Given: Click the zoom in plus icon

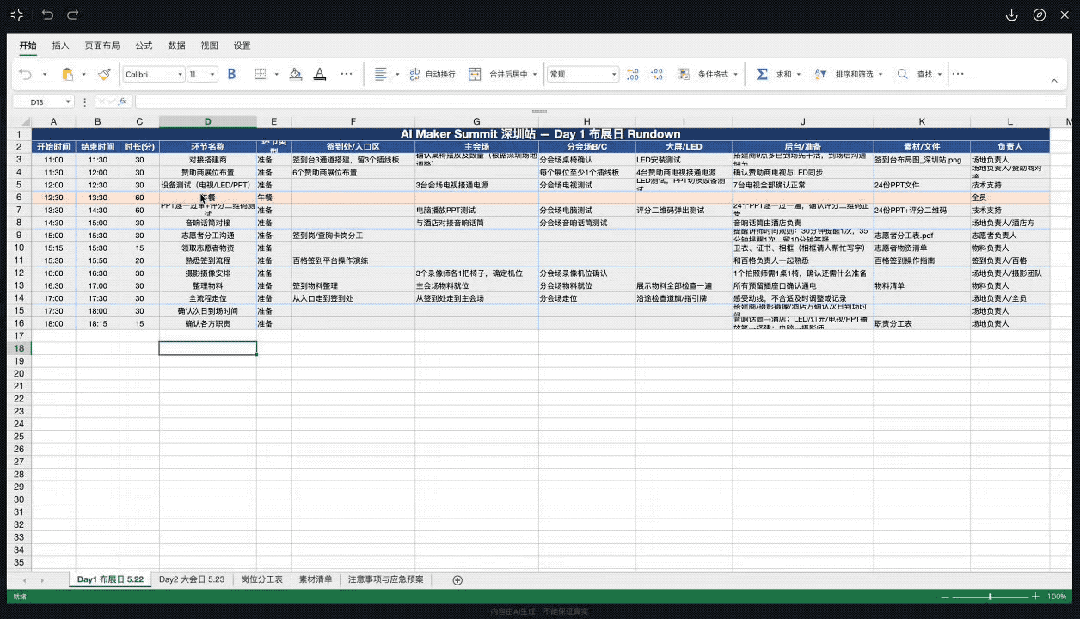Looking at the screenshot, I should 1035,596.
